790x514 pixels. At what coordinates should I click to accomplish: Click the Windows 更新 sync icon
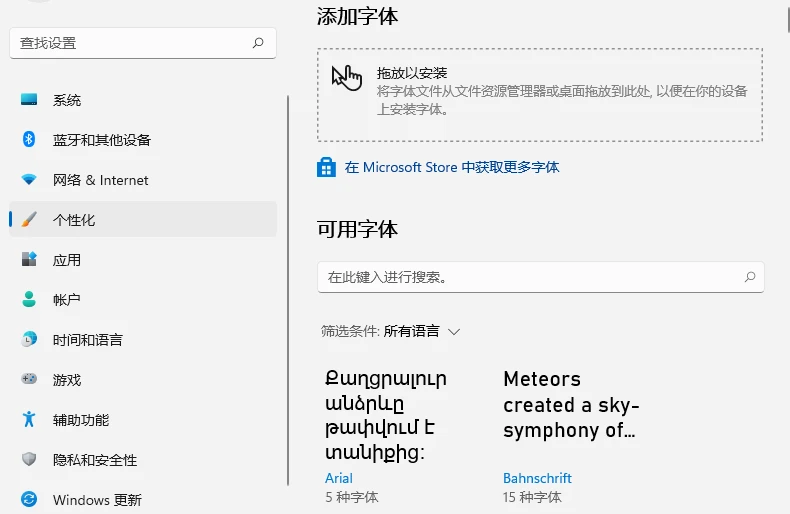pyautogui.click(x=29, y=500)
